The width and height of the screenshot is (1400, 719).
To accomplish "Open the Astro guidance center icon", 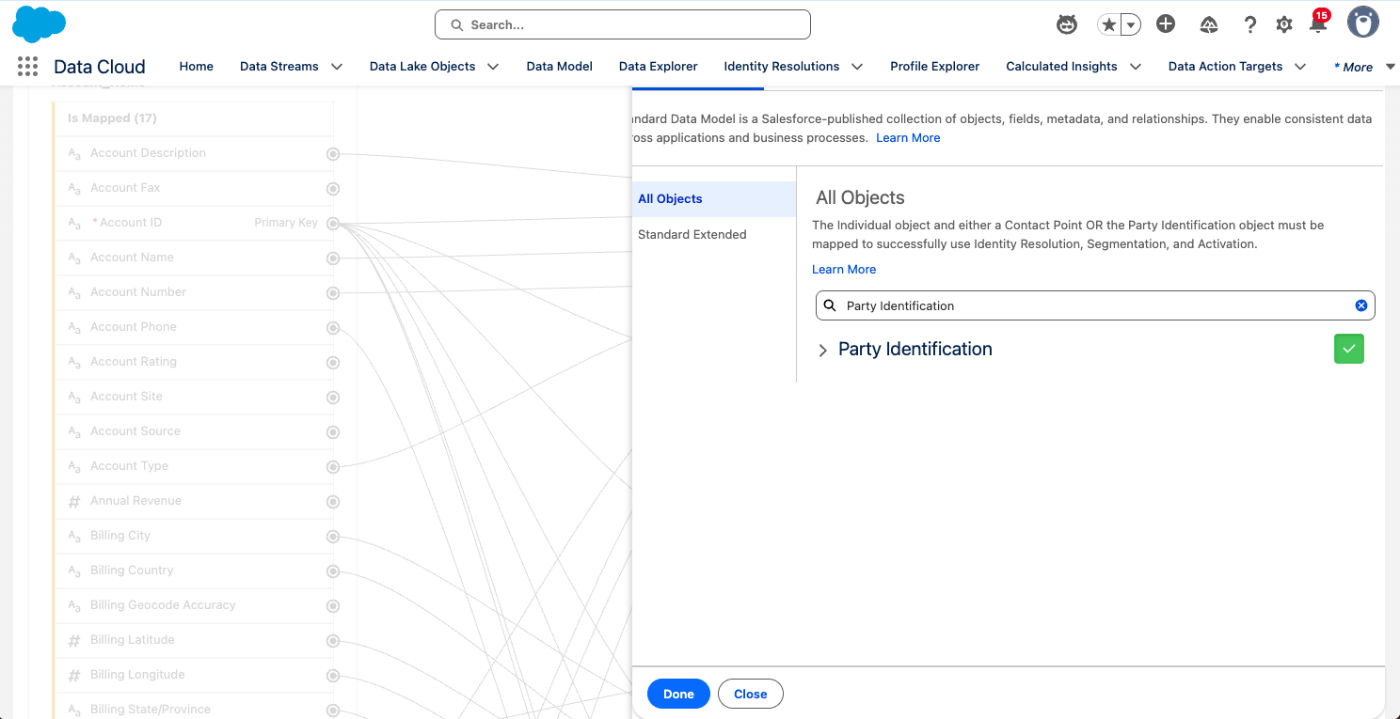I will coord(1067,24).
